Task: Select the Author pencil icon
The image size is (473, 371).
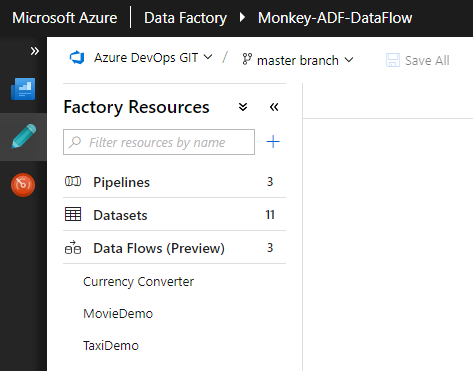Action: click(24, 136)
